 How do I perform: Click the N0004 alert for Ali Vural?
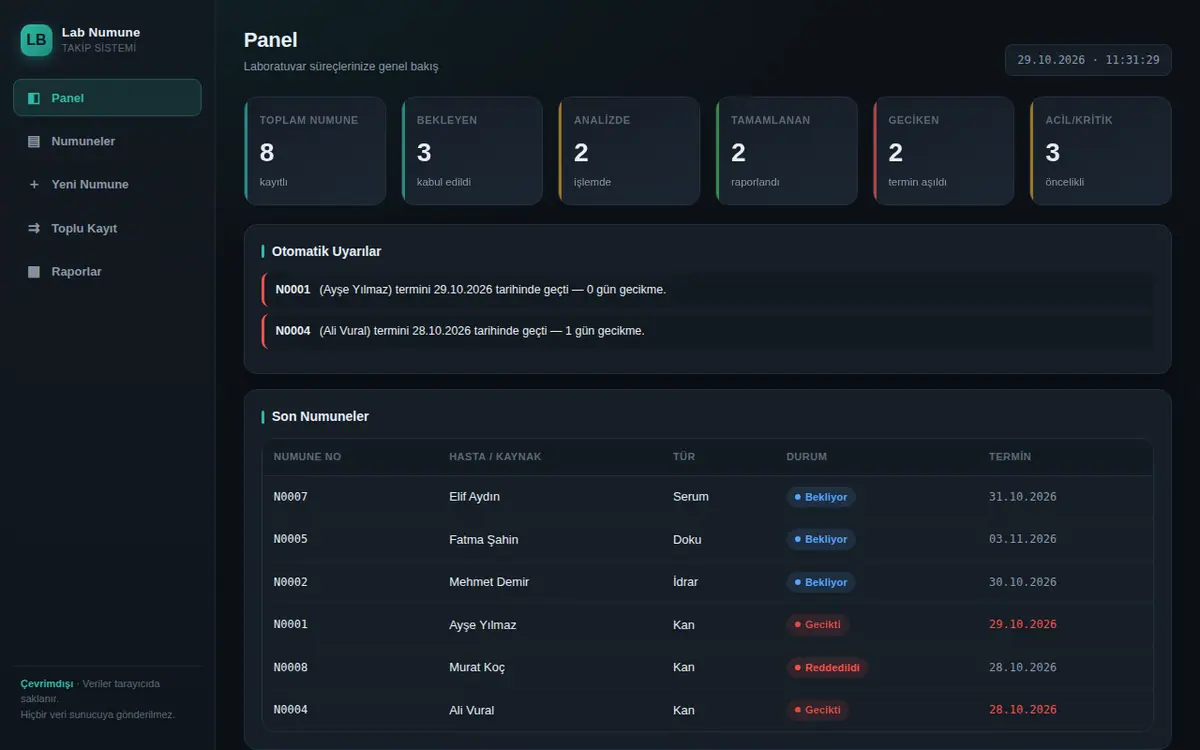click(x=707, y=331)
